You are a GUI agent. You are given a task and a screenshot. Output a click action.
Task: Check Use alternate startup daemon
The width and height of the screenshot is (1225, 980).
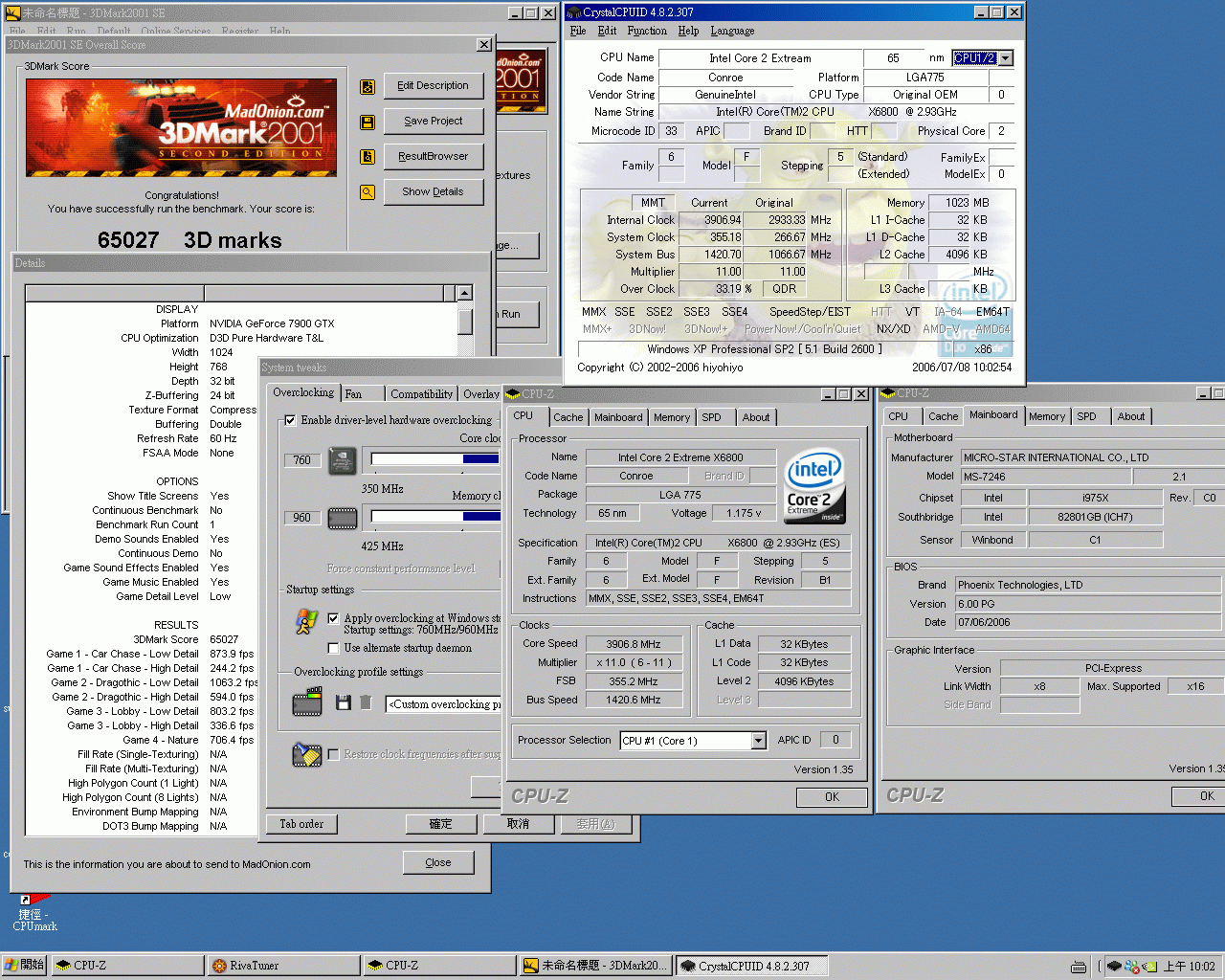(x=333, y=648)
